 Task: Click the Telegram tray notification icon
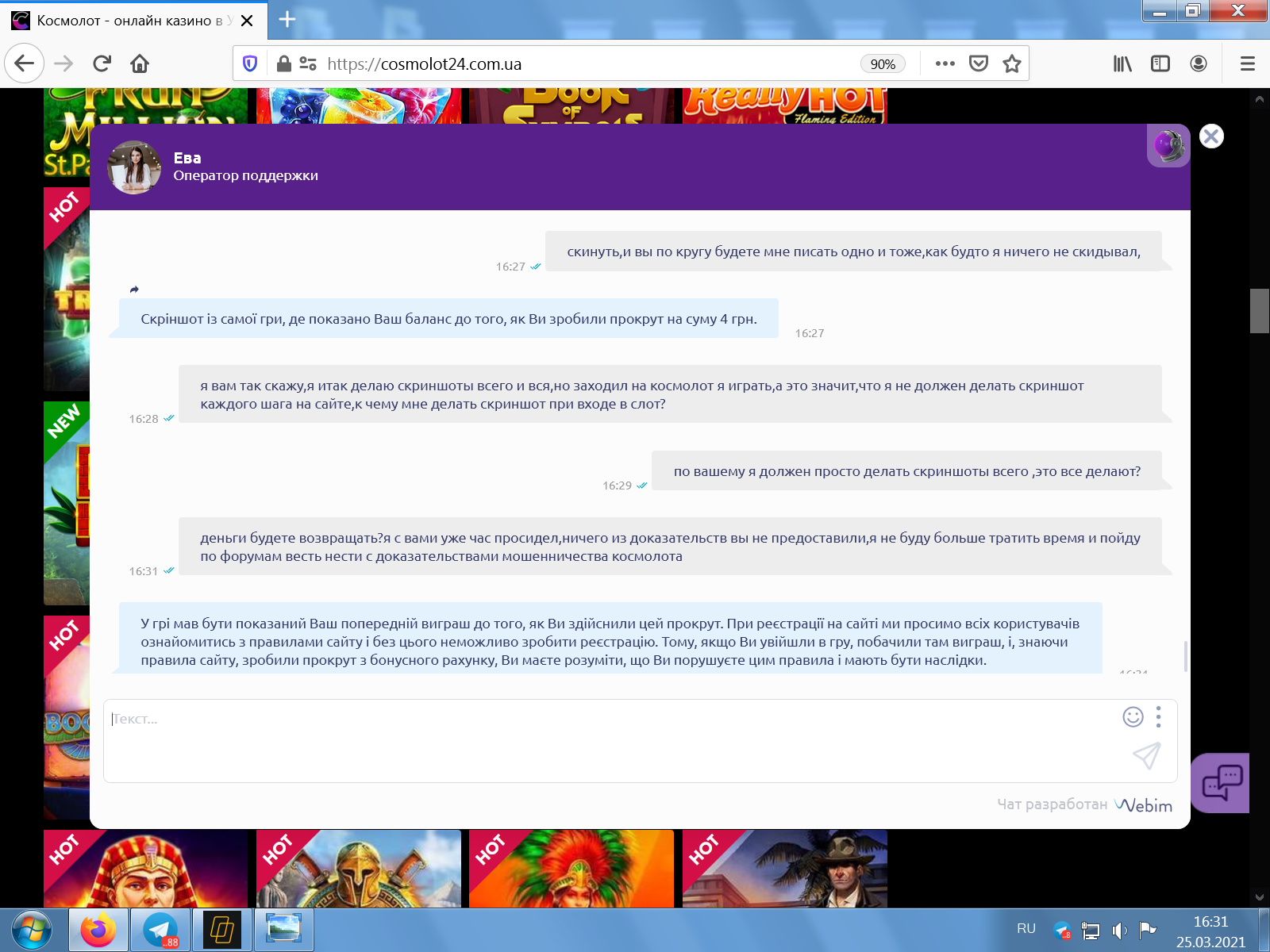(1062, 931)
